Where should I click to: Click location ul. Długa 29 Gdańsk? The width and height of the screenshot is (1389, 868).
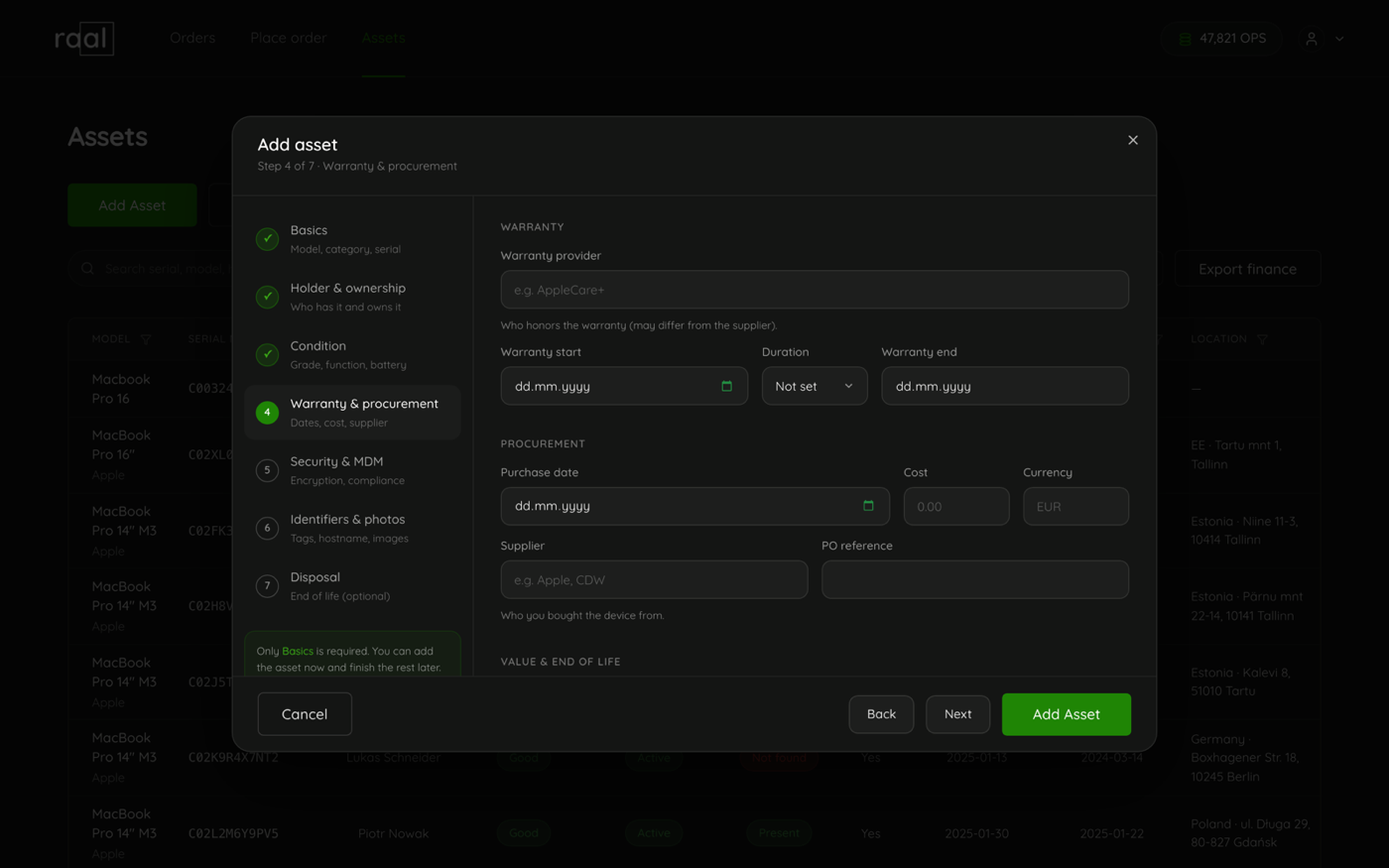click(1250, 833)
